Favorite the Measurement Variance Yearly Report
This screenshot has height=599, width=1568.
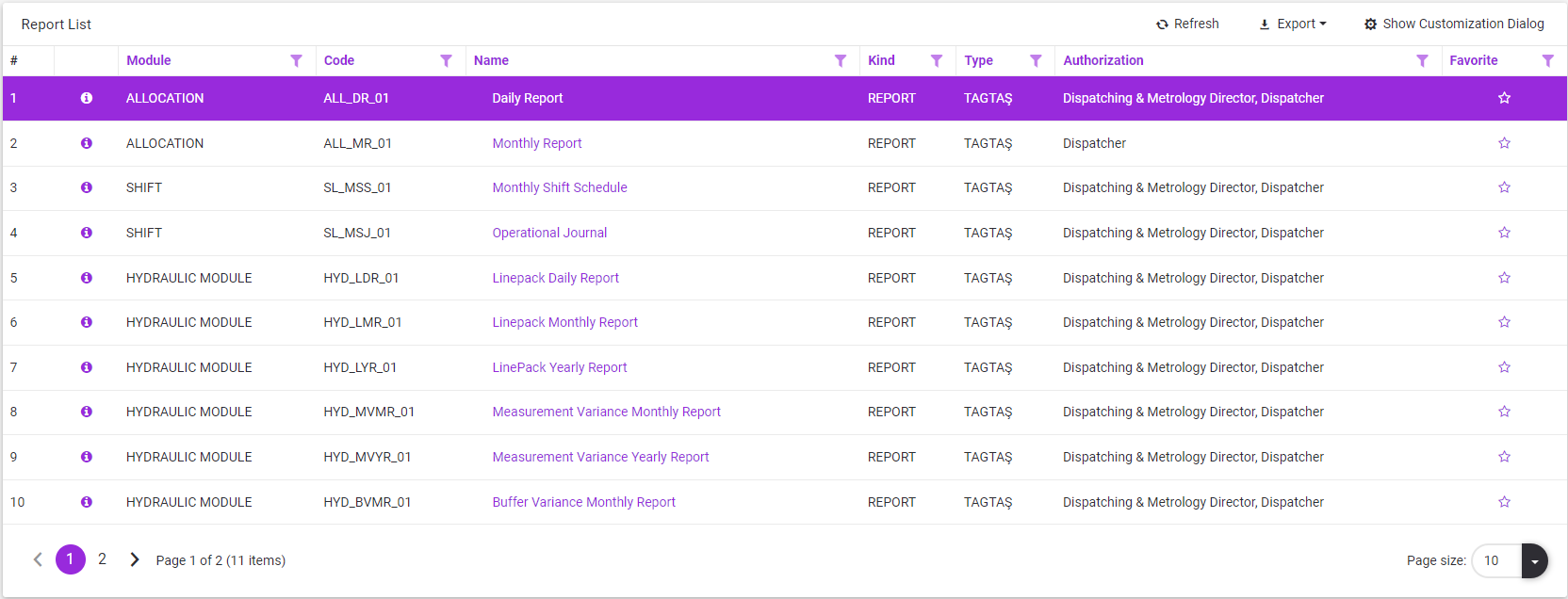pos(1504,457)
